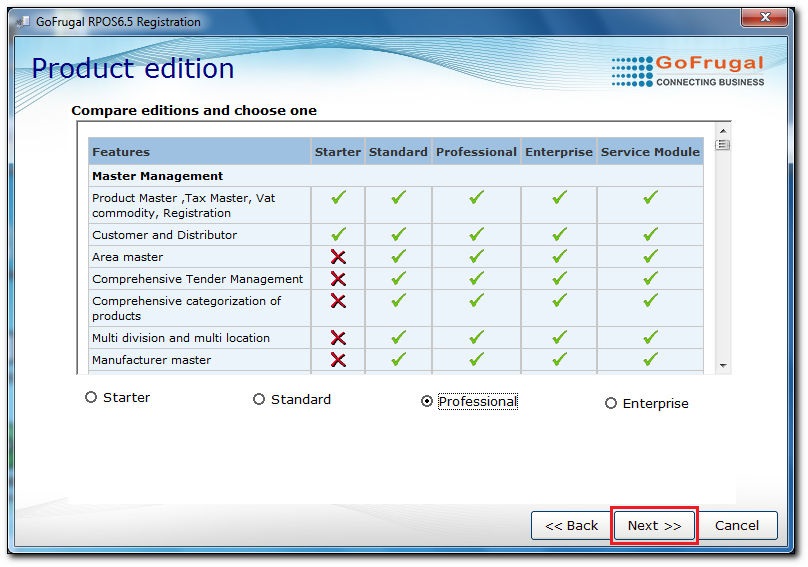Viewport: 808px width, 567px height.
Task: Click Professional checkmark for Multi division row
Action: coord(476,338)
